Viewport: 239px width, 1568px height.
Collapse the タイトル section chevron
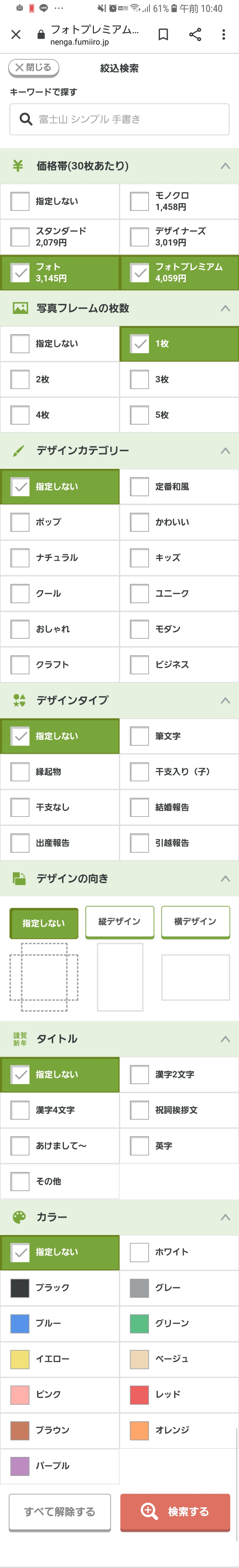point(225,1038)
